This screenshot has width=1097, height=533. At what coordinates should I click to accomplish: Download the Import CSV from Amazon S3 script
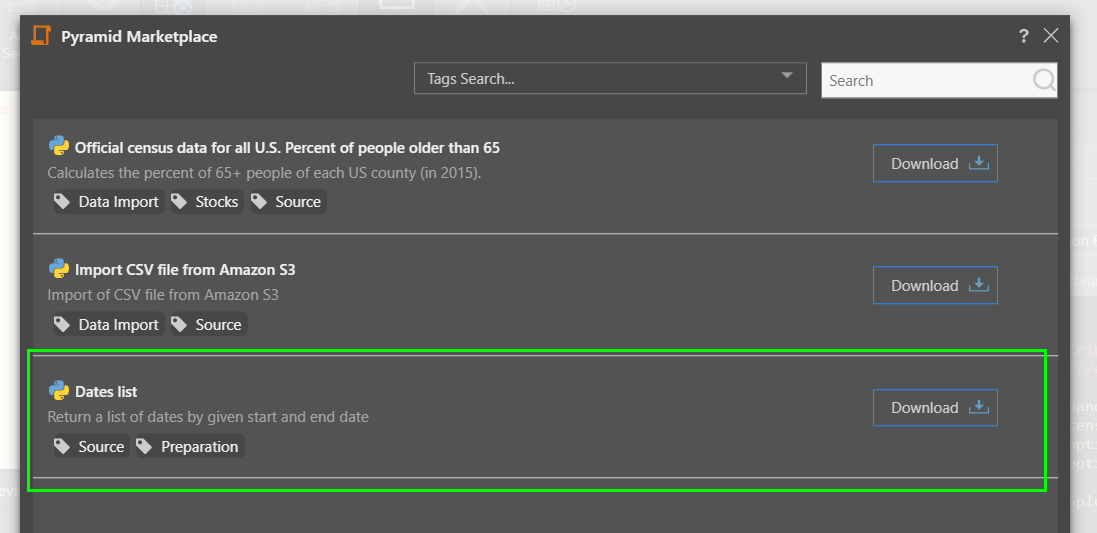pos(935,286)
